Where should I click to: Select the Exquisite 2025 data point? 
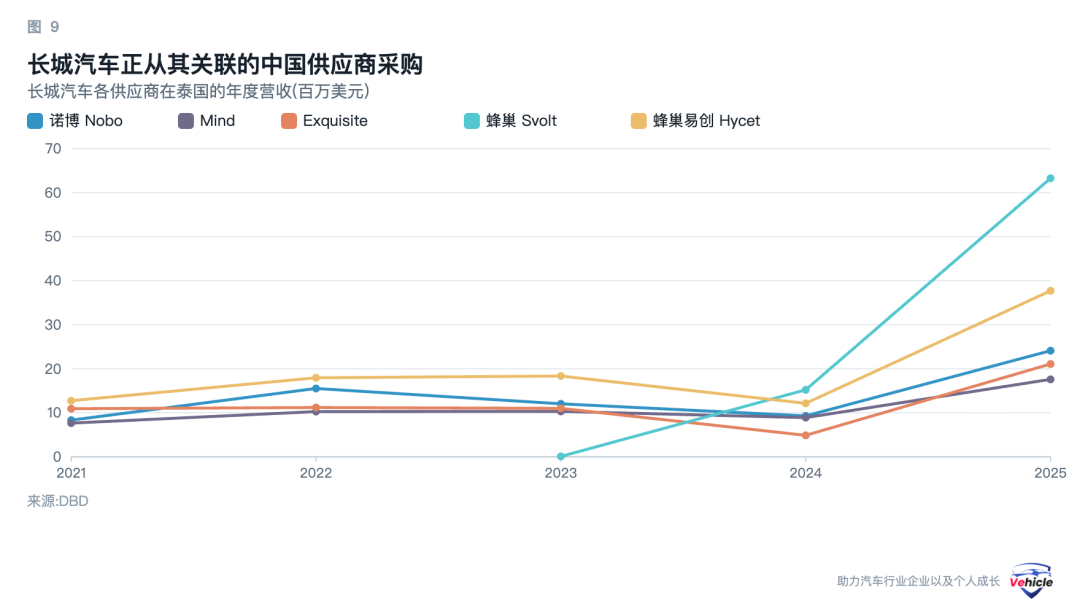click(x=1050, y=364)
